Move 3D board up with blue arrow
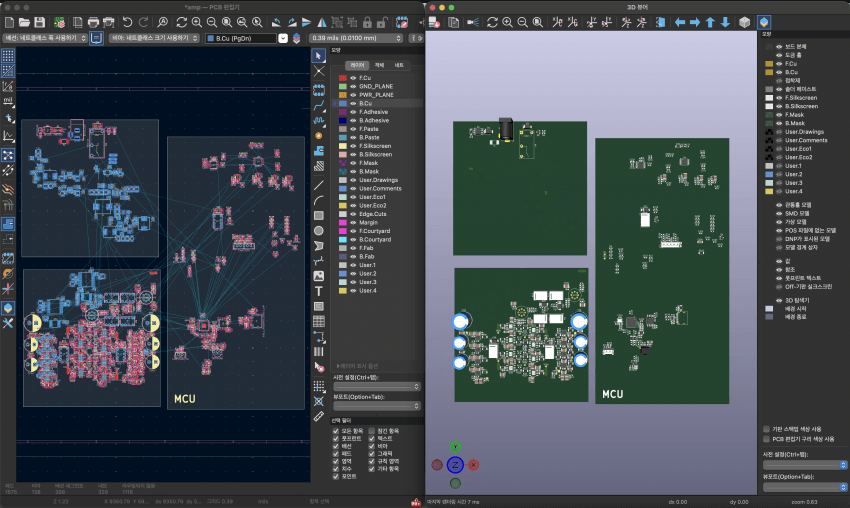Viewport: 850px width, 508px height. 710,22
